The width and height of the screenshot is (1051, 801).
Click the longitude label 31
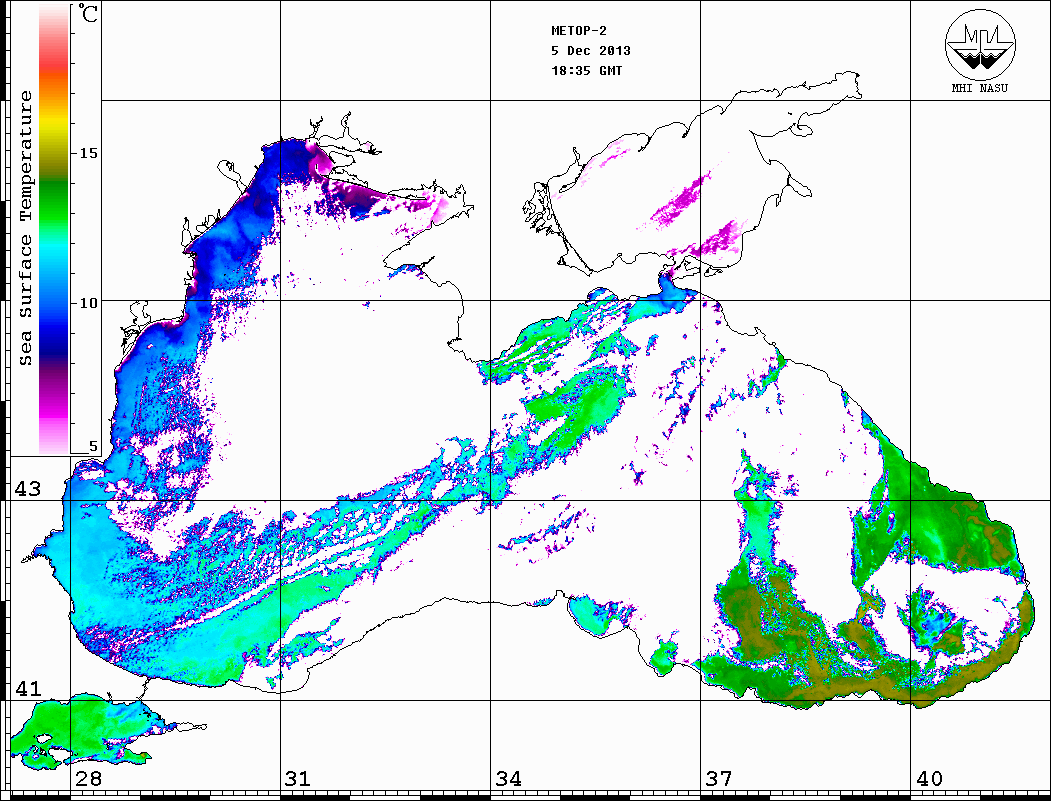(x=298, y=779)
